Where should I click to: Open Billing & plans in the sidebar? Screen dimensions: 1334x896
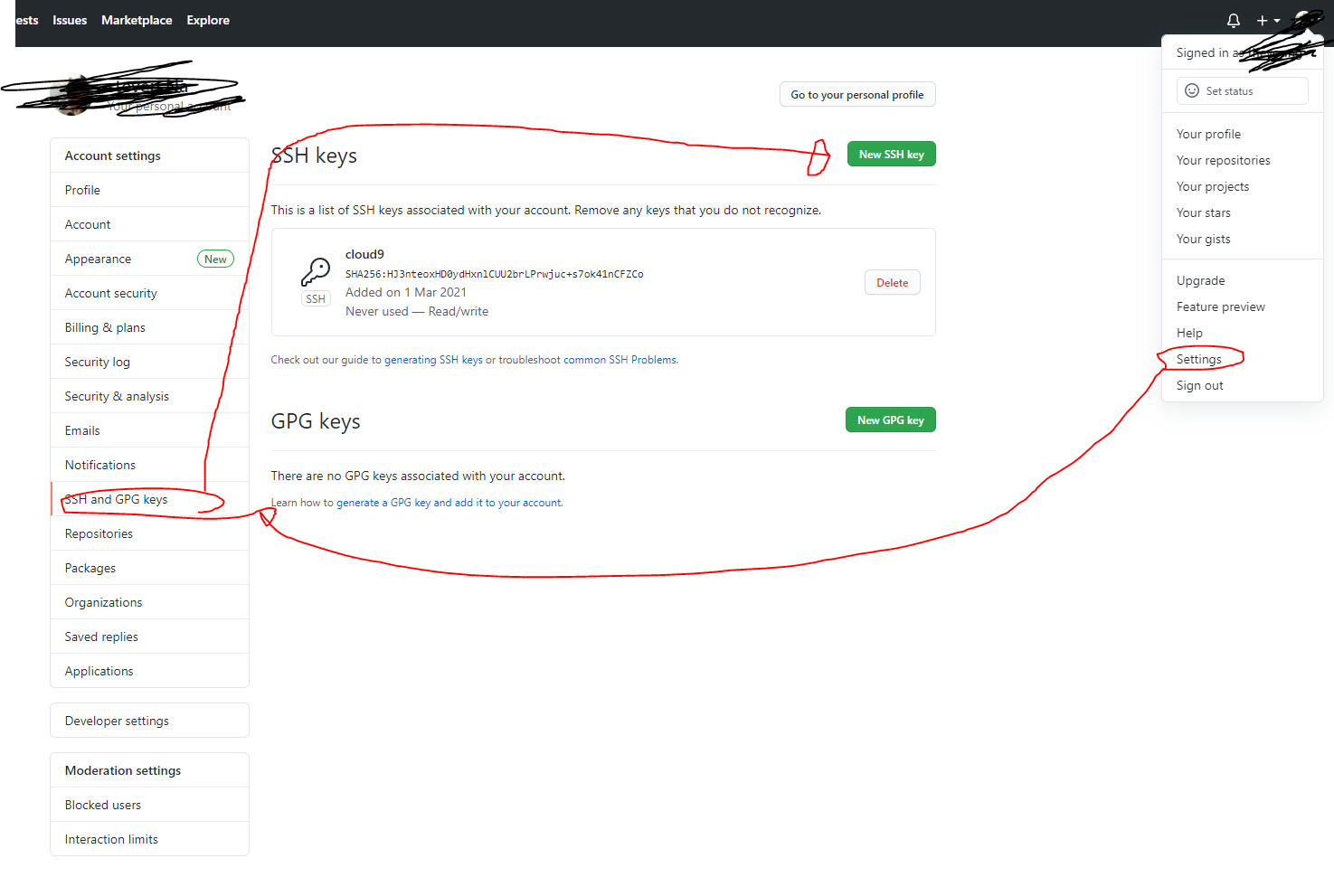pos(149,327)
